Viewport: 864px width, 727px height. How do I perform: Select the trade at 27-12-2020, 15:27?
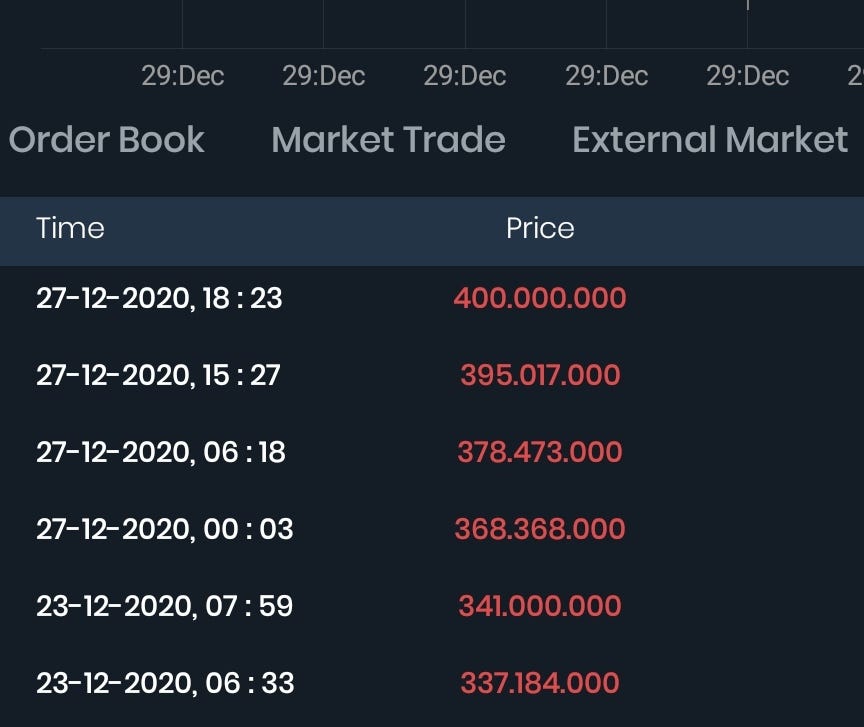[432, 375]
